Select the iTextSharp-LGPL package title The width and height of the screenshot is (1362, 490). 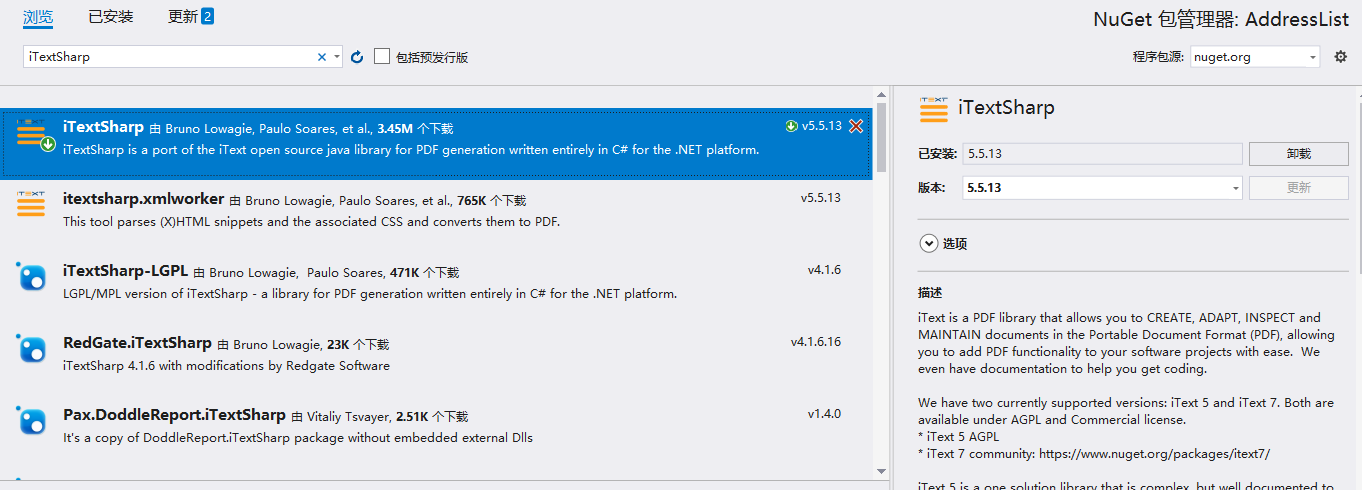point(125,271)
